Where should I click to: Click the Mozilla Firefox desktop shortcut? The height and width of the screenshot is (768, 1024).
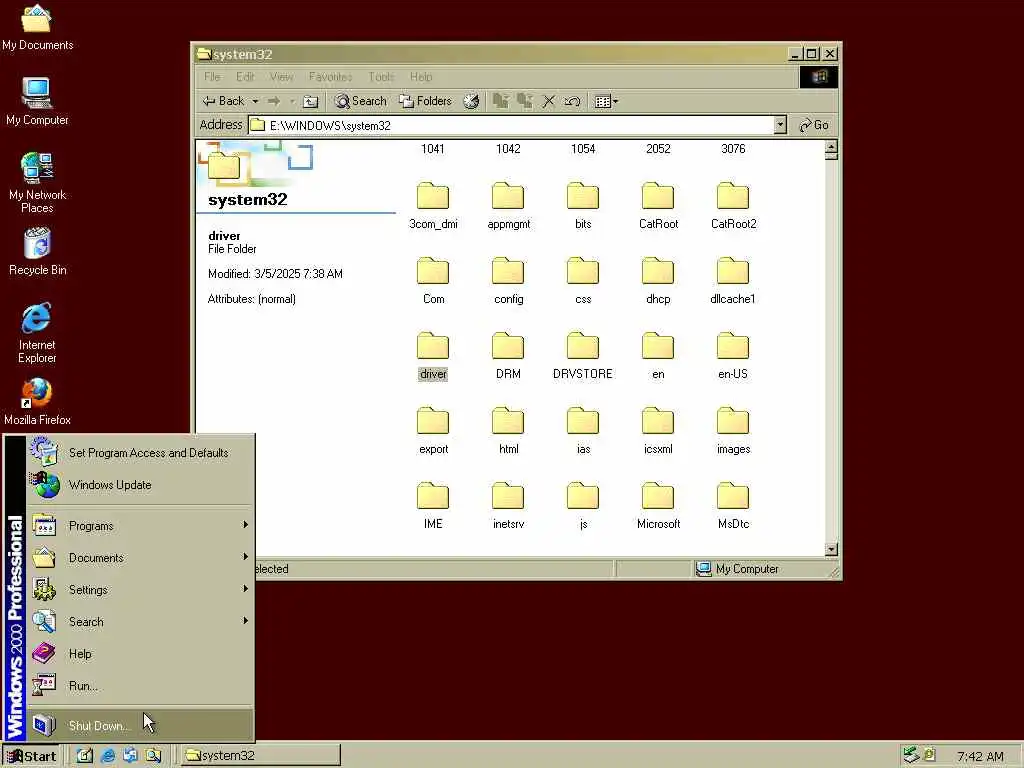coord(37,402)
